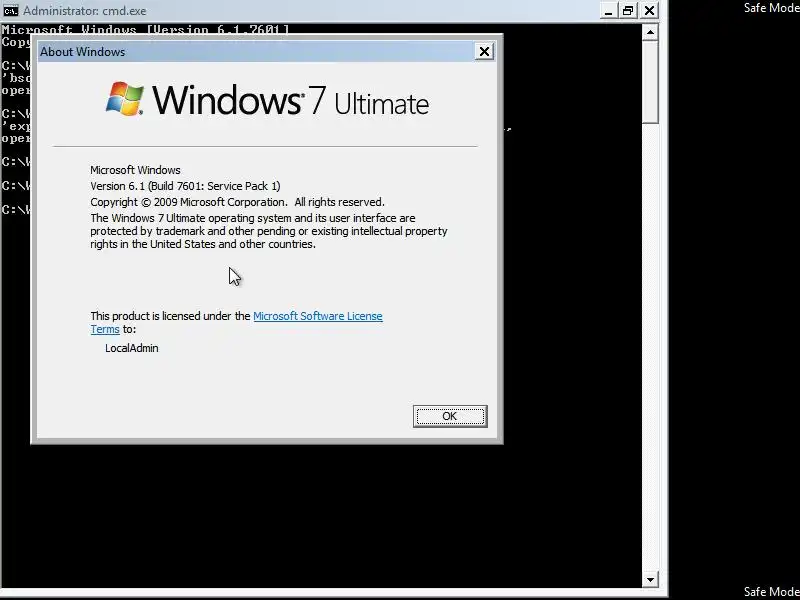Click the cmd.exe vertical scrollbar thumb
800x600 pixels.
(x=650, y=82)
